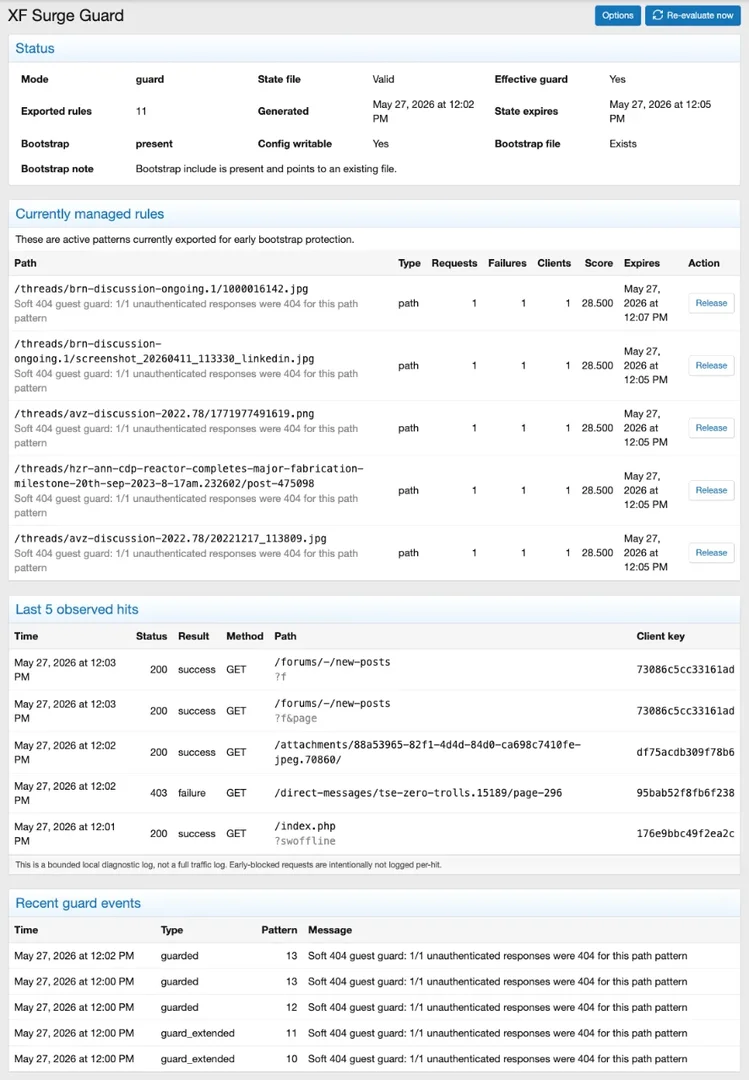Release the 20221217_113809.jpg path rule
Image resolution: width=749 pixels, height=1080 pixels.
click(711, 552)
